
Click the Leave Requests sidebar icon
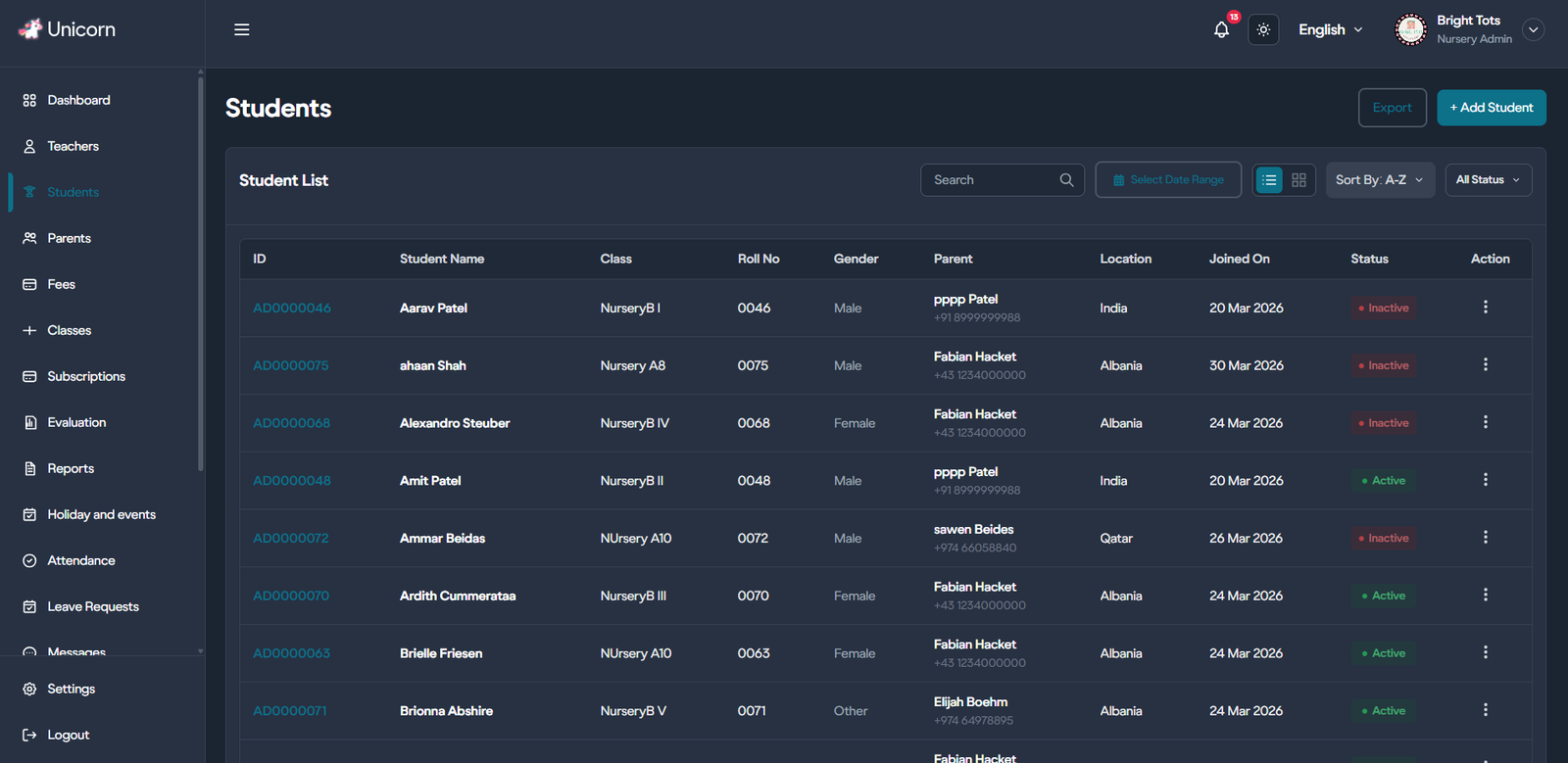(x=29, y=606)
